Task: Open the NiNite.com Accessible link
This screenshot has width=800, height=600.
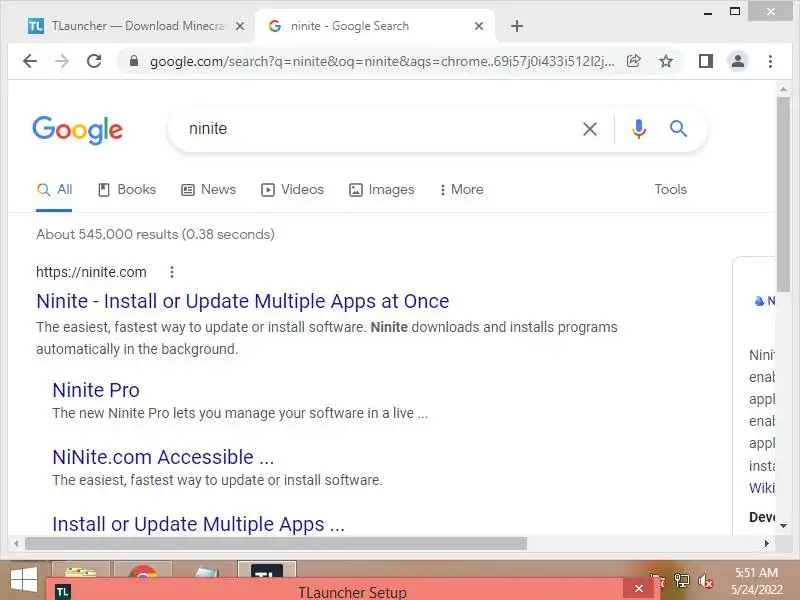Action: tap(163, 457)
